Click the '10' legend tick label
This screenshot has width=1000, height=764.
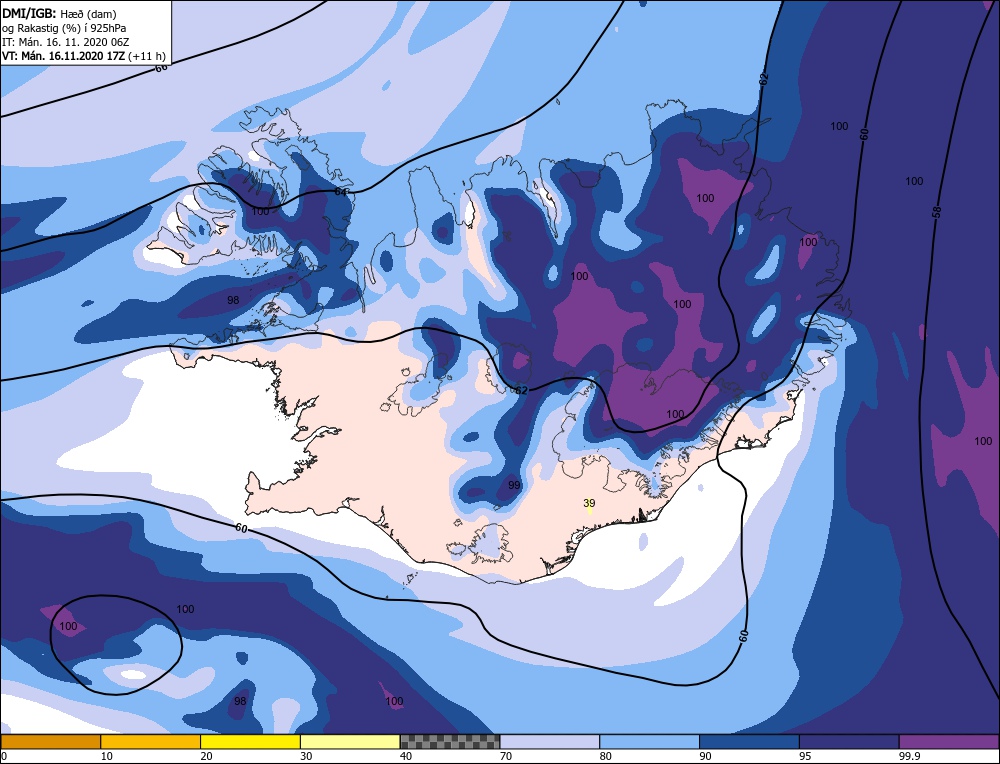[107, 756]
